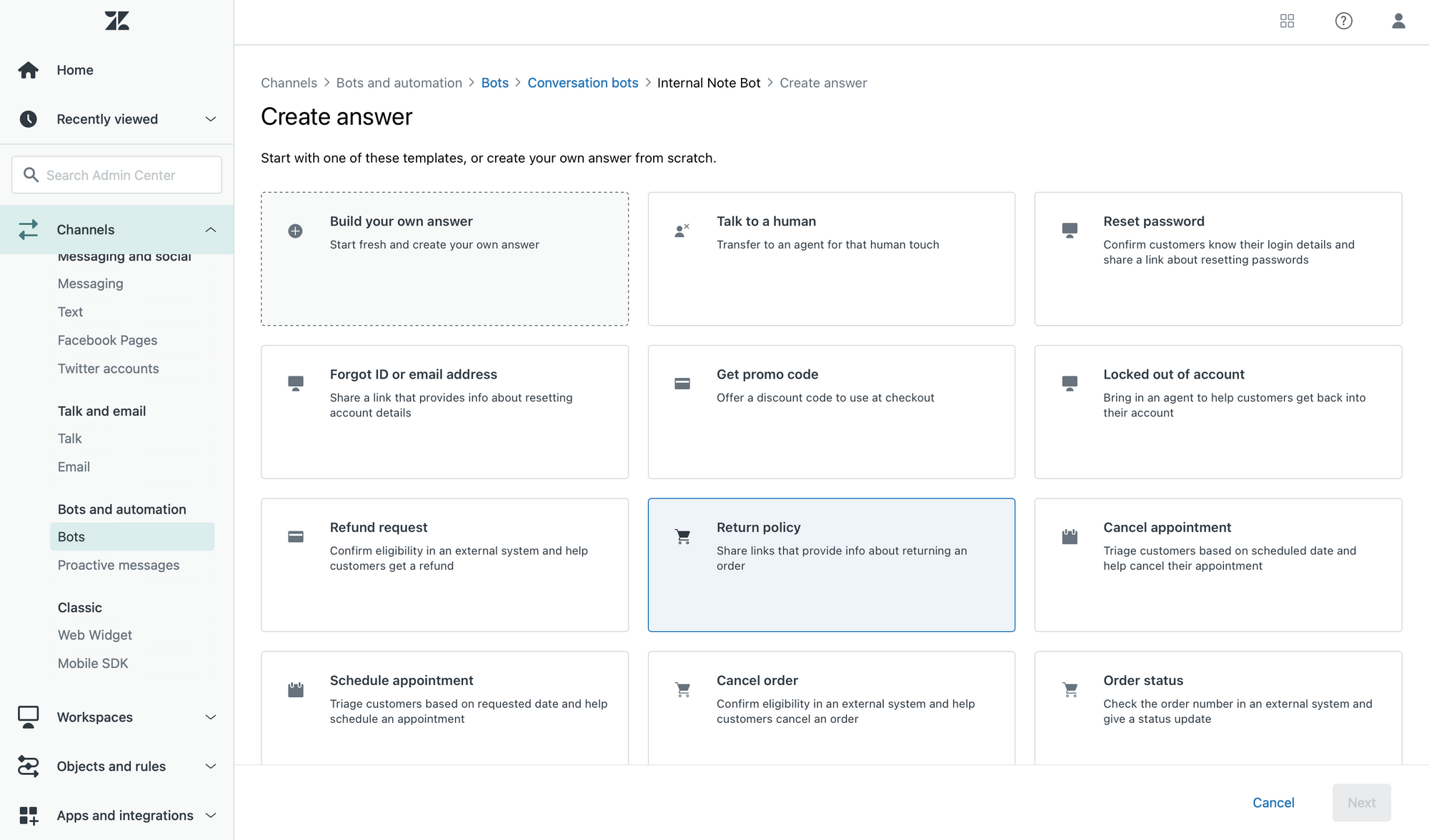Click the shopping cart icon on Cancel order
The height and width of the screenshot is (840, 1429).
point(682,689)
